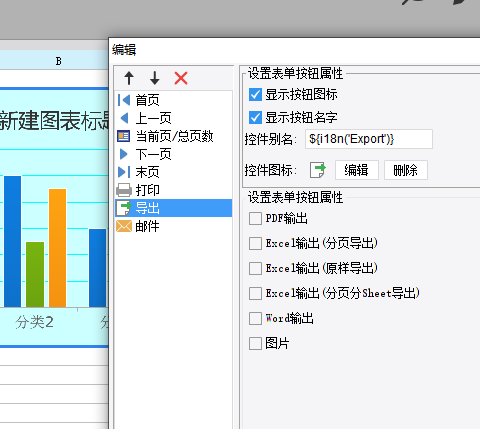Delete selected item with red X
The width and height of the screenshot is (480, 429).
(x=181, y=78)
